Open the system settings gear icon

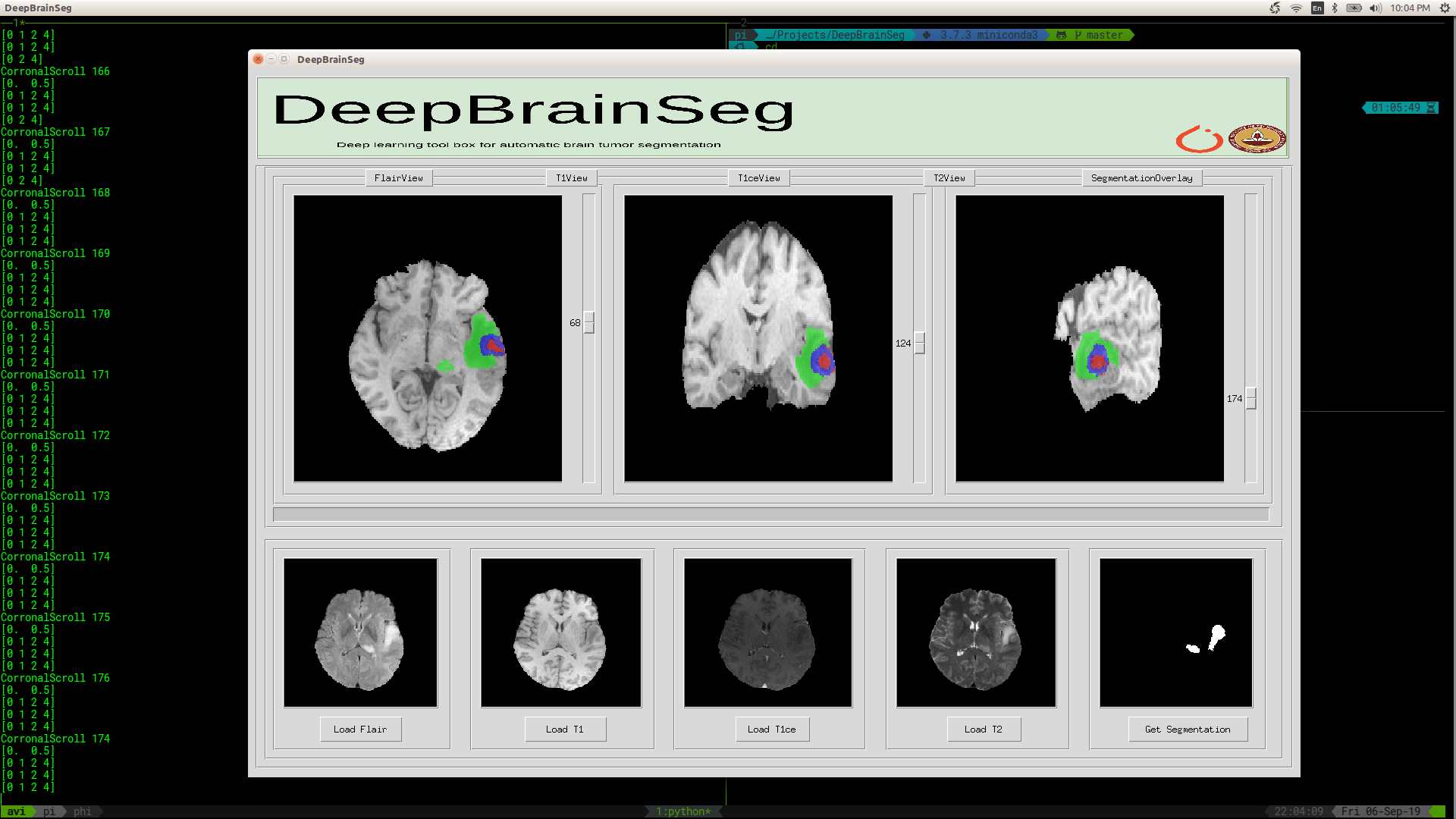point(1445,8)
